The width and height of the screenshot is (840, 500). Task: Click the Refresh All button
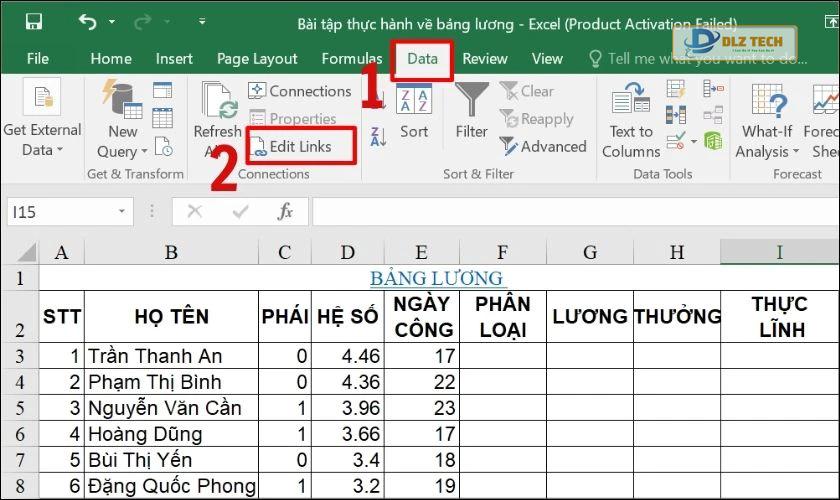pyautogui.click(x=218, y=121)
